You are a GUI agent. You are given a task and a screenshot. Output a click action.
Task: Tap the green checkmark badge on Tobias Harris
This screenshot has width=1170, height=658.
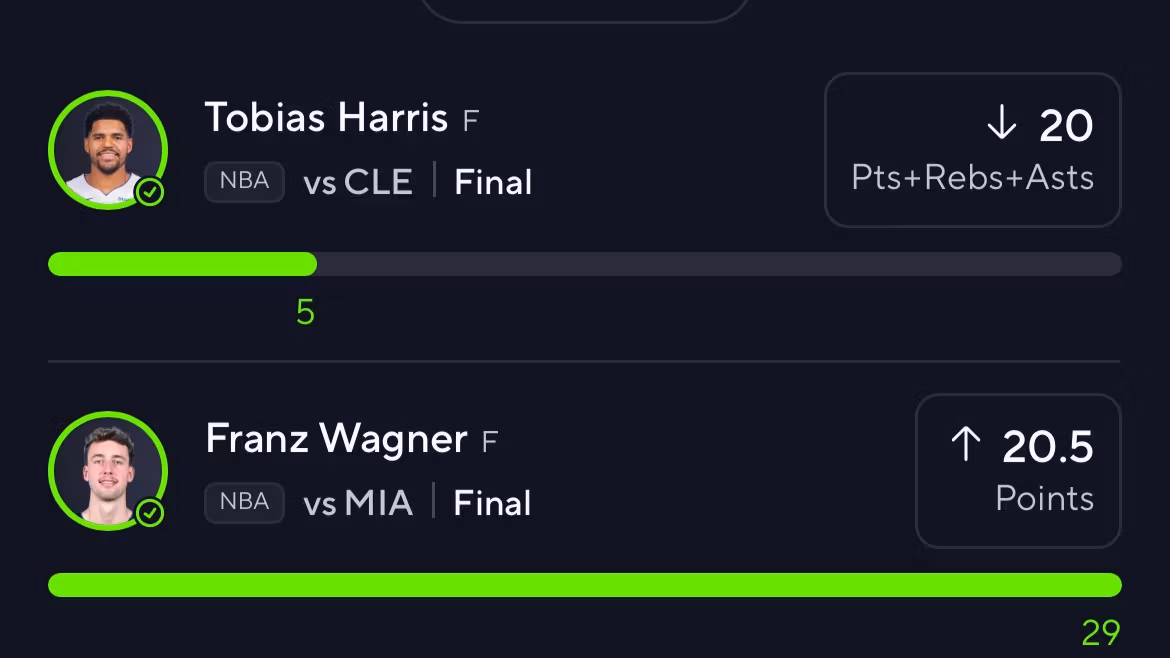tap(150, 192)
